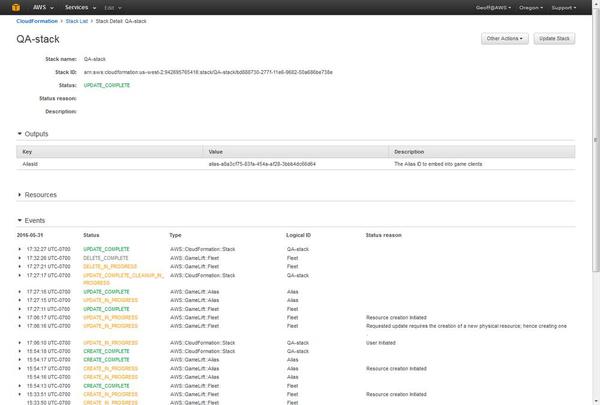Open the Services menu
Viewport: 600px width, 405px height.
point(80,7)
